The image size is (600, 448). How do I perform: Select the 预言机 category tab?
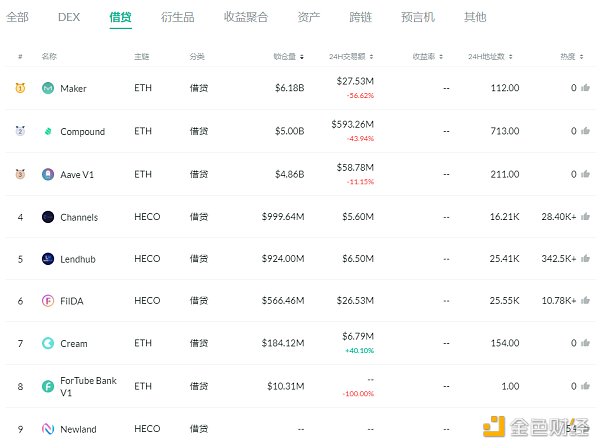coord(415,17)
